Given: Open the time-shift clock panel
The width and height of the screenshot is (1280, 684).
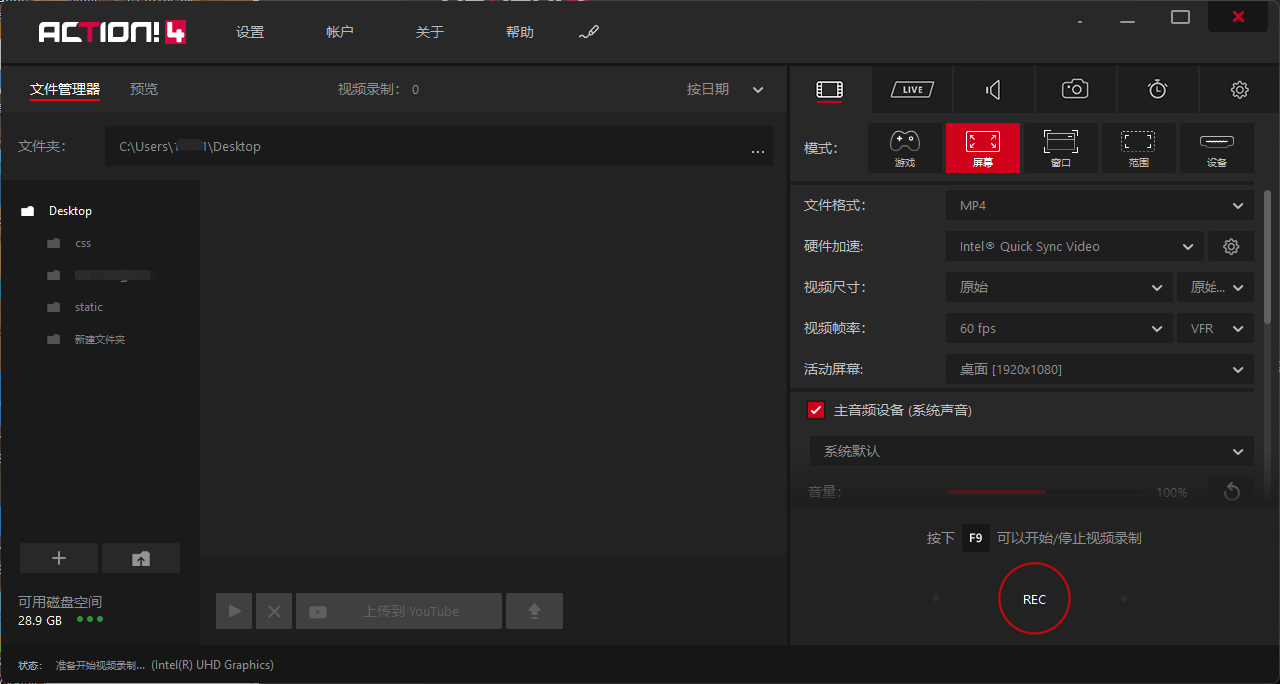Looking at the screenshot, I should click(x=1157, y=89).
